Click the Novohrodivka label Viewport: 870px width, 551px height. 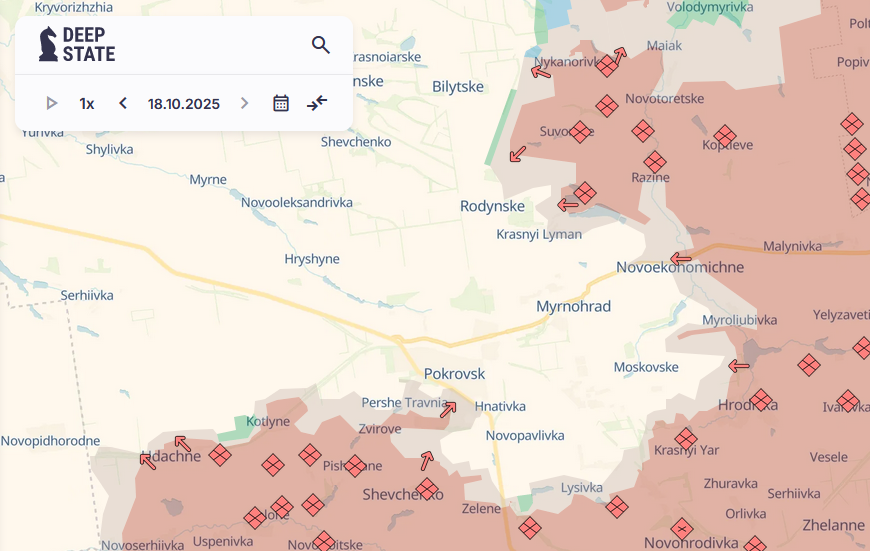[691, 543]
